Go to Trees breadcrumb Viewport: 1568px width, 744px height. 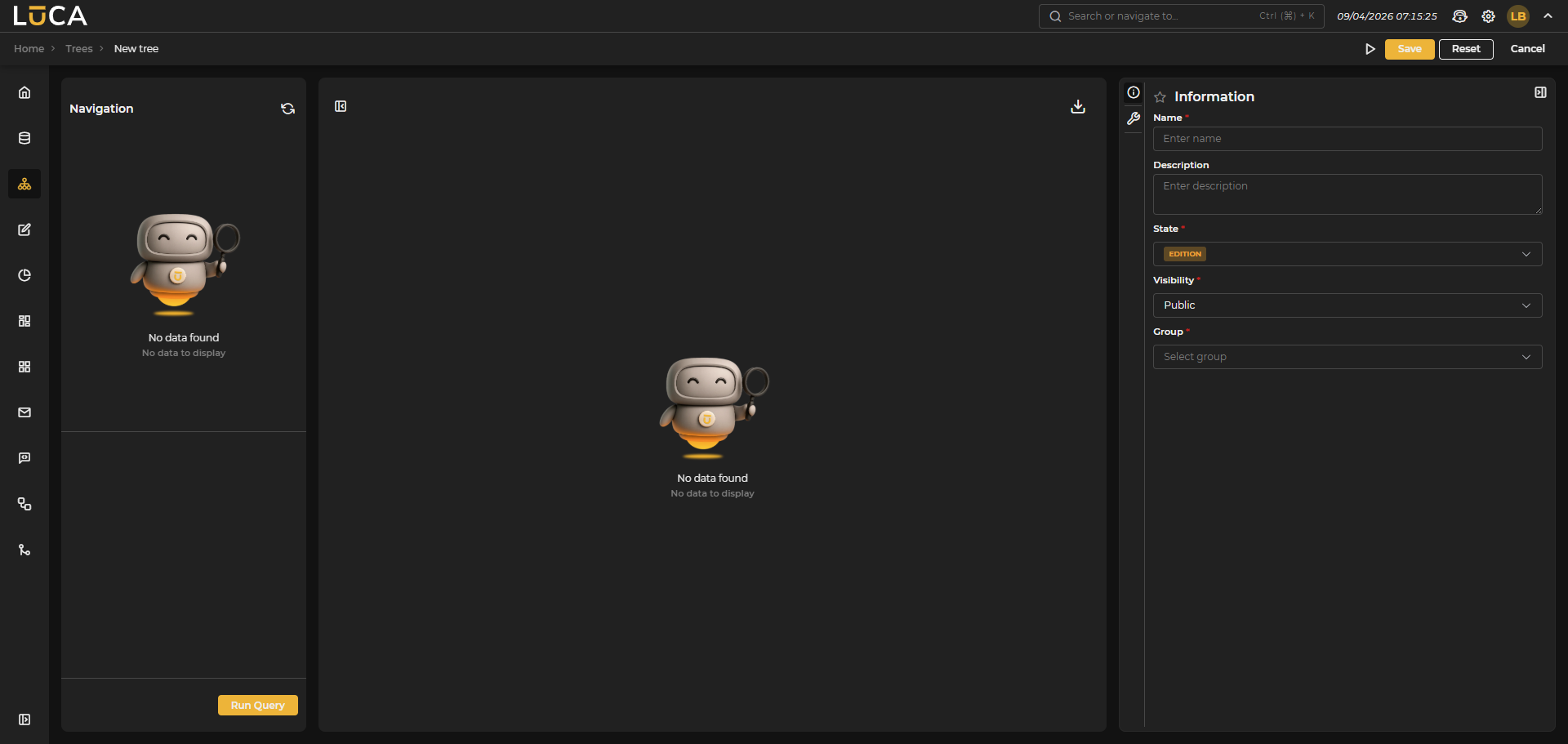tap(79, 49)
